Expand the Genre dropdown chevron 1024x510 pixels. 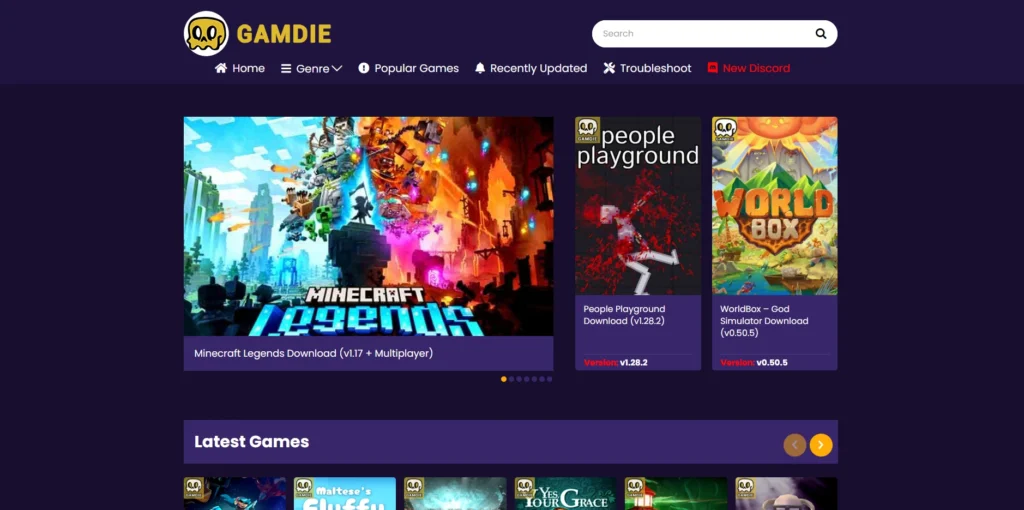coord(337,68)
